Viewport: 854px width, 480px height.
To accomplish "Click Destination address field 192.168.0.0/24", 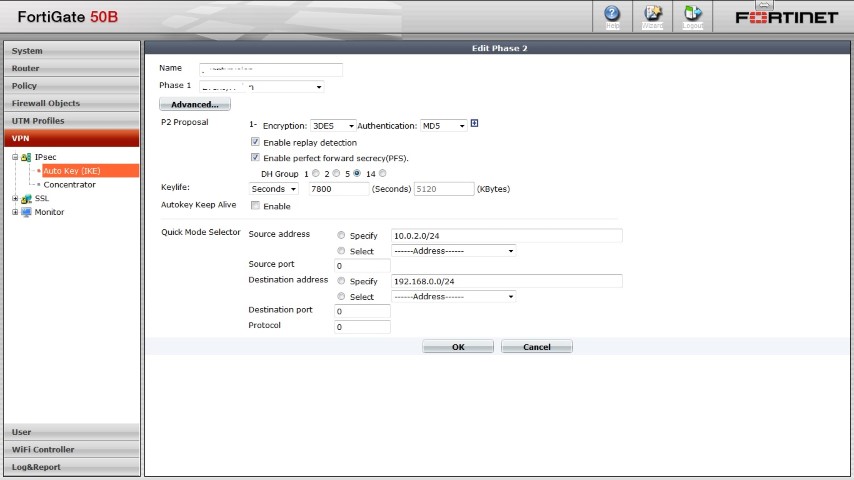I will (x=507, y=282).
